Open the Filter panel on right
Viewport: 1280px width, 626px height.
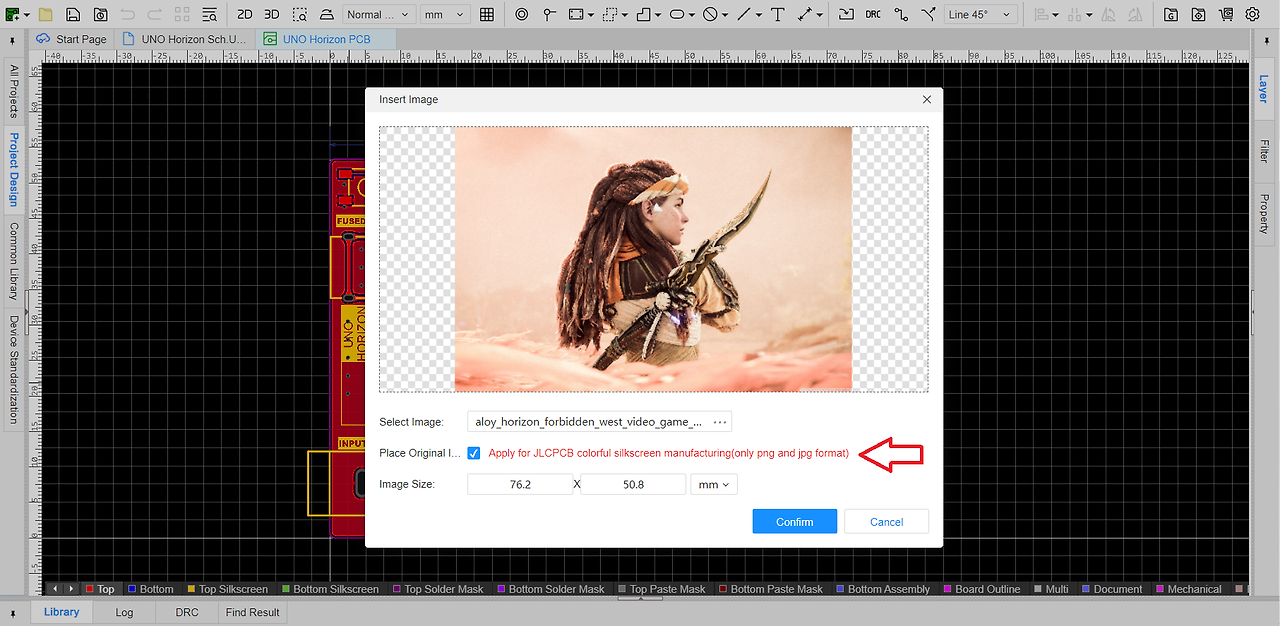coord(1265,151)
